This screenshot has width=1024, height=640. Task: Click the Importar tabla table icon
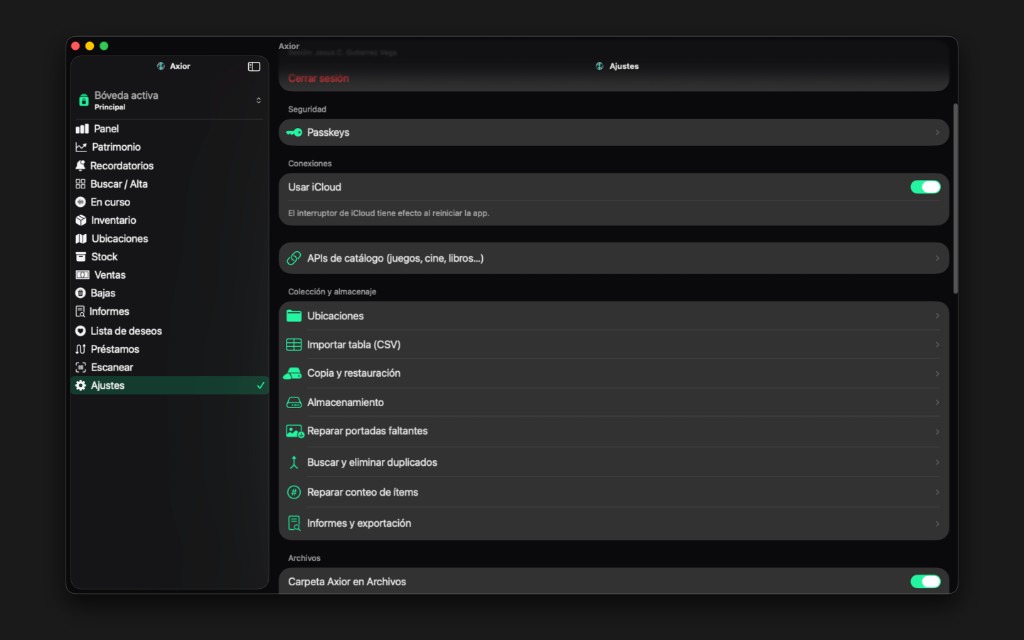[294, 344]
